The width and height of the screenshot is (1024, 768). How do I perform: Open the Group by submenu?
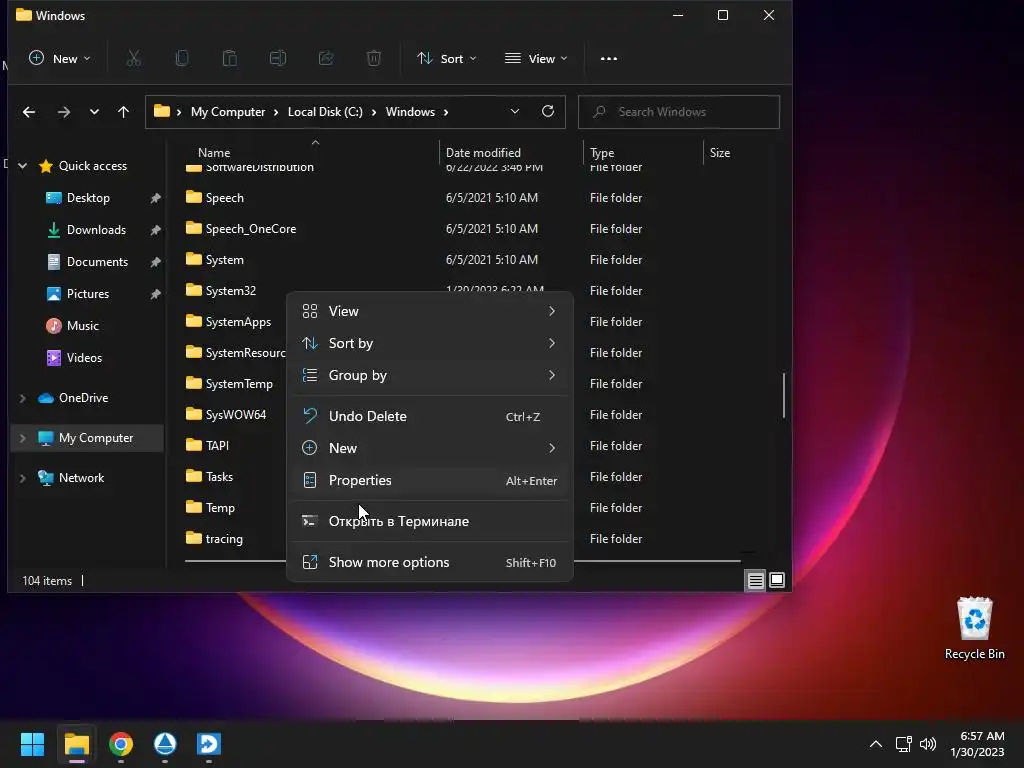tap(430, 375)
